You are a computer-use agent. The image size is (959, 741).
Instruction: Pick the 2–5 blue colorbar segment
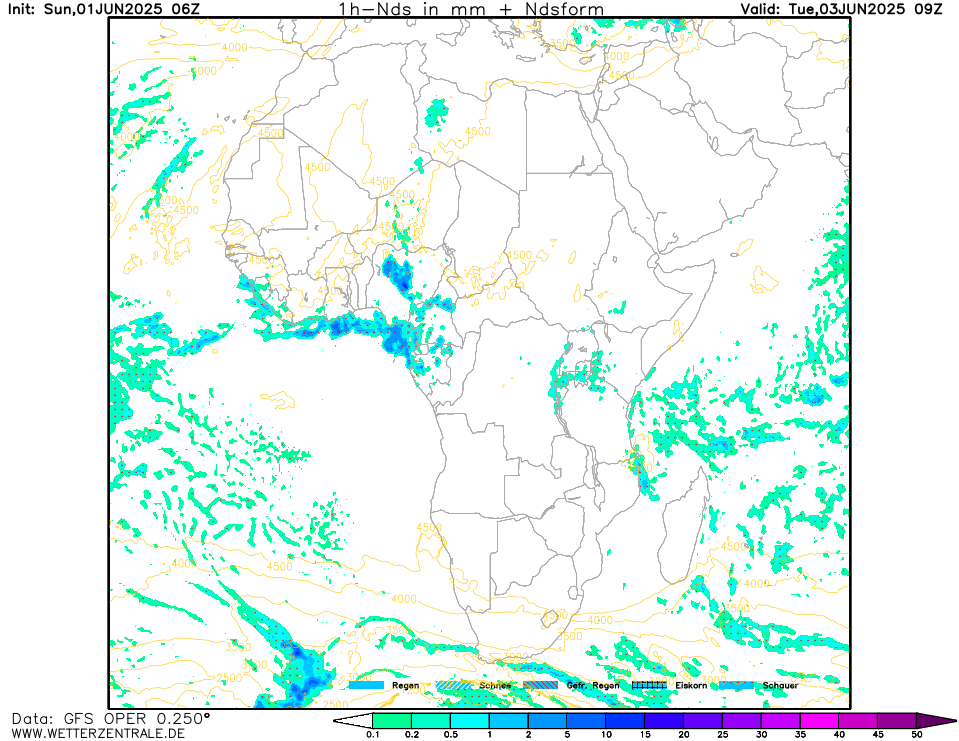(x=547, y=721)
